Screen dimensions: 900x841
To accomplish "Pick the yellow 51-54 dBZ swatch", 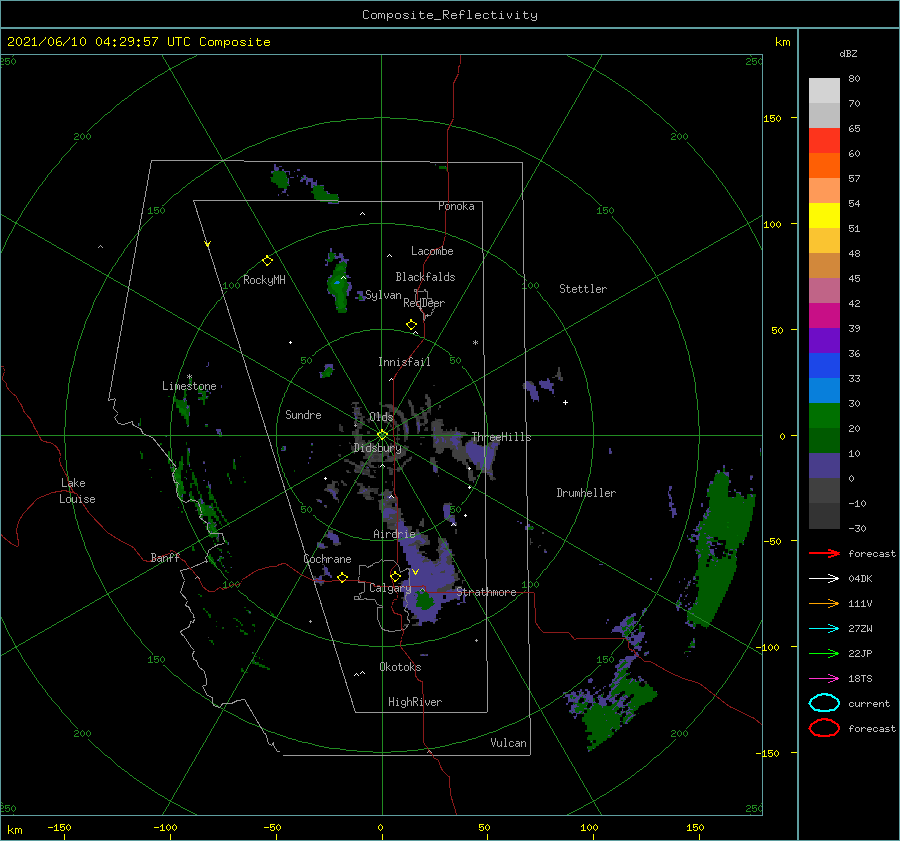I will tap(824, 216).
